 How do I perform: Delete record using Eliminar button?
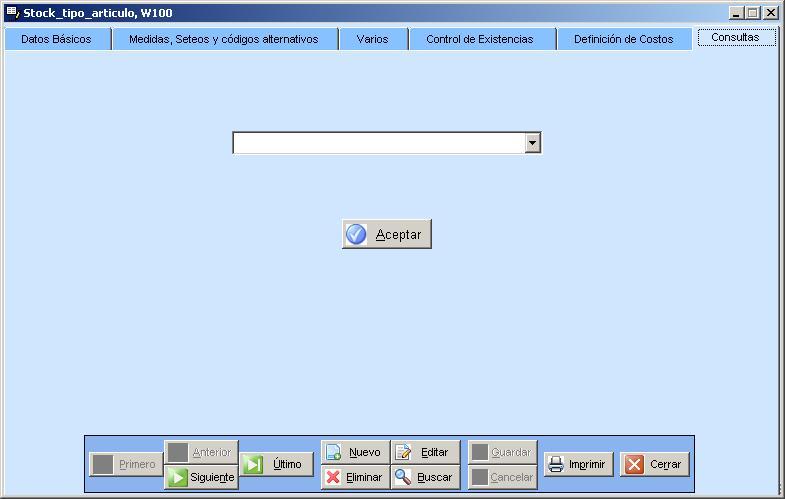coord(355,477)
